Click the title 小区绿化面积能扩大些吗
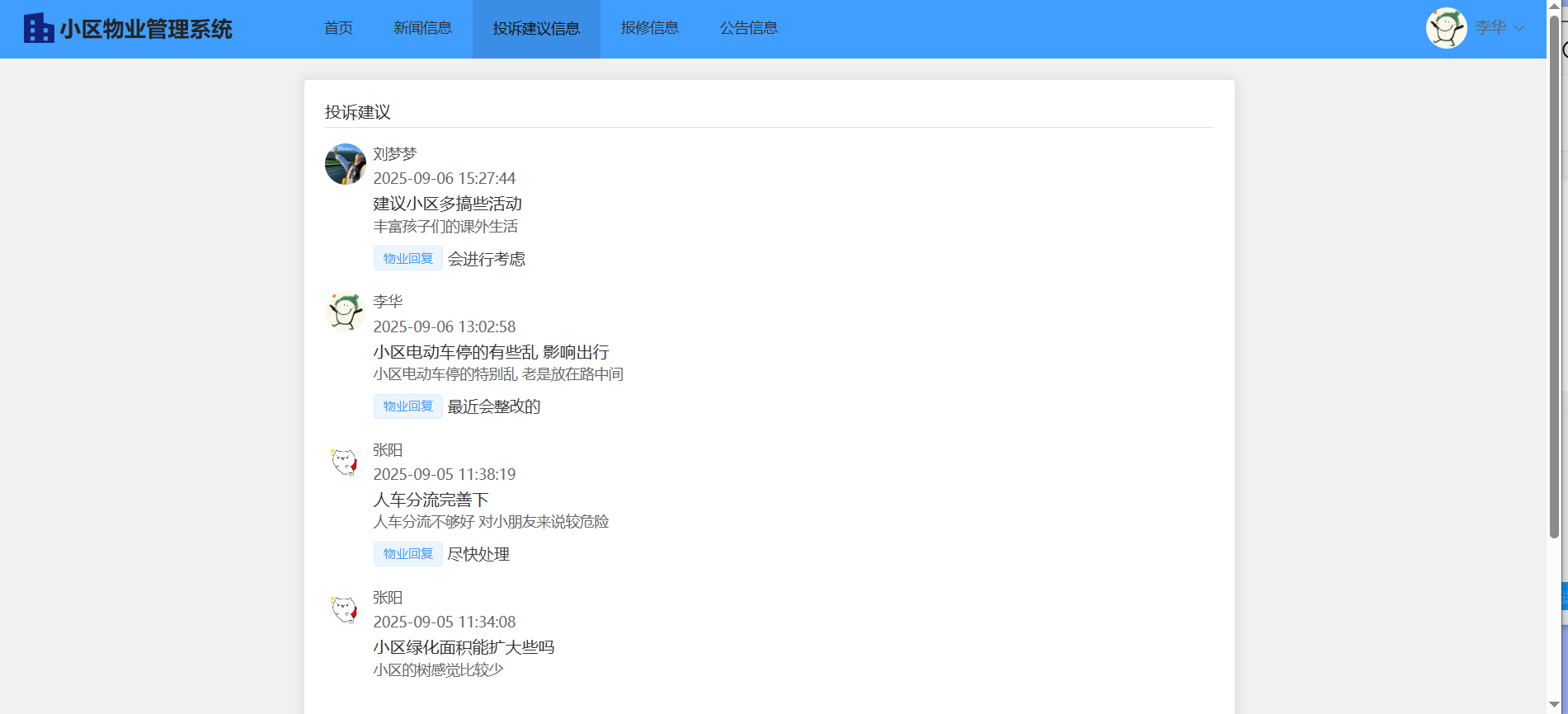The image size is (1568, 714). point(464,647)
